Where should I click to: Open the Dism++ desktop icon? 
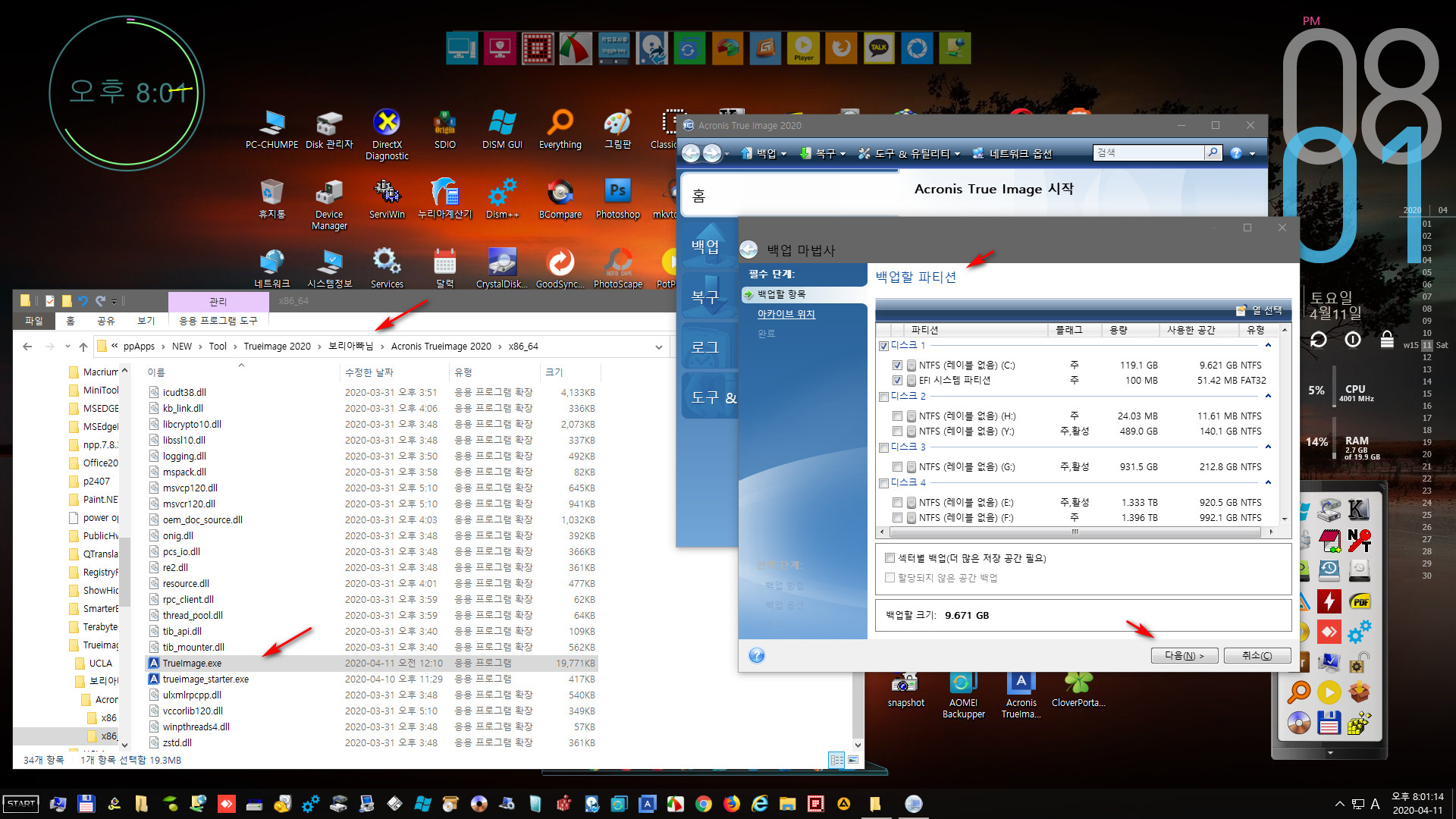(502, 199)
